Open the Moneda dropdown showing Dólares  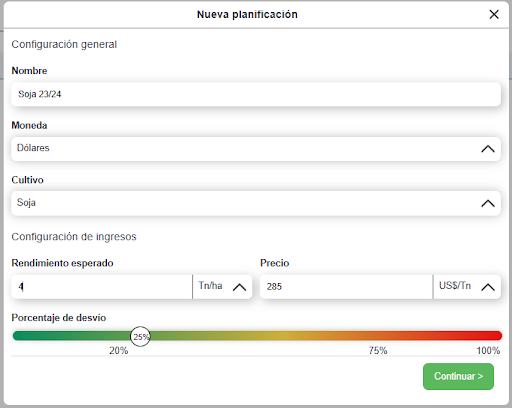(256, 149)
